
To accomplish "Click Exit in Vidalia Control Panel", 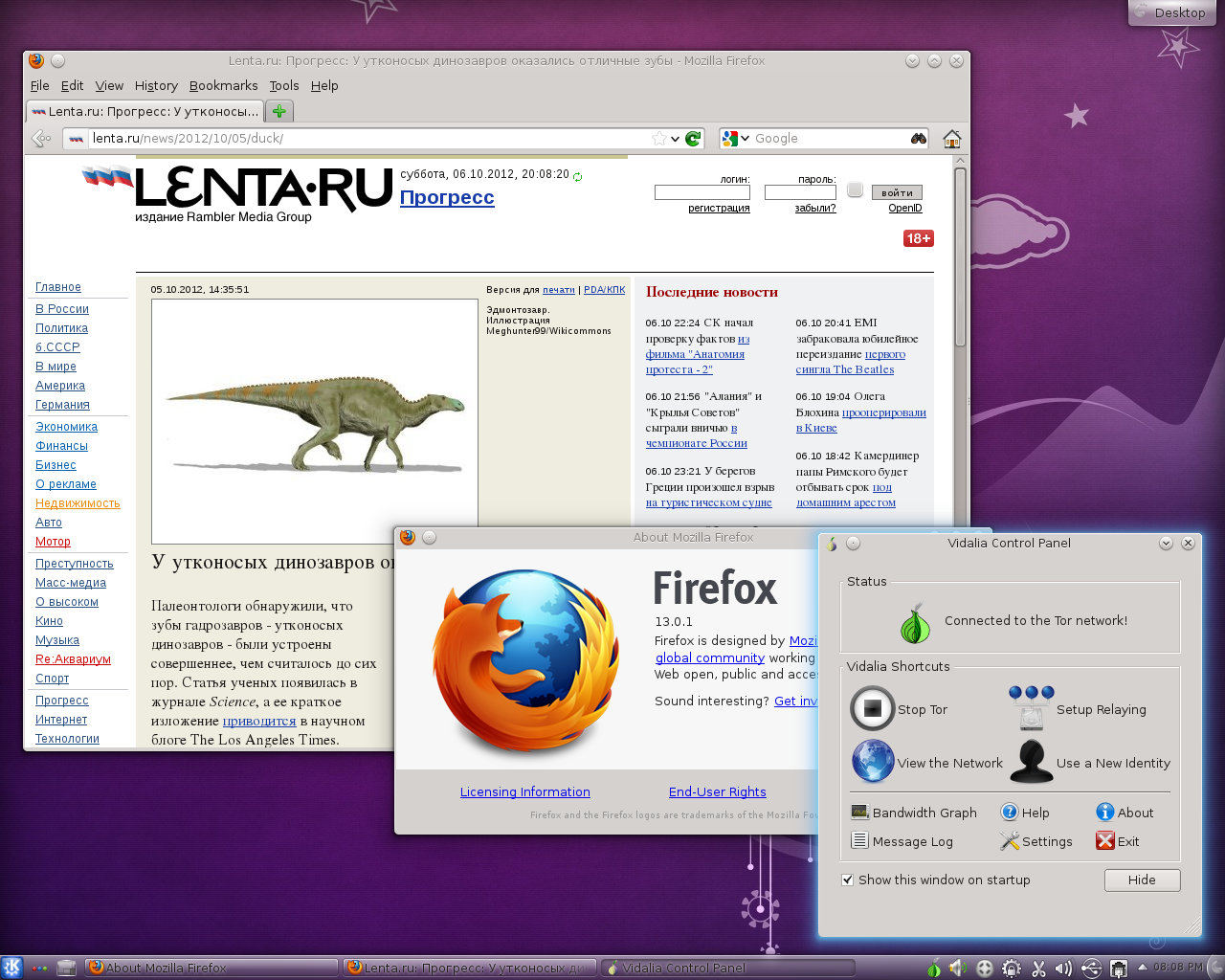I will [x=1118, y=841].
